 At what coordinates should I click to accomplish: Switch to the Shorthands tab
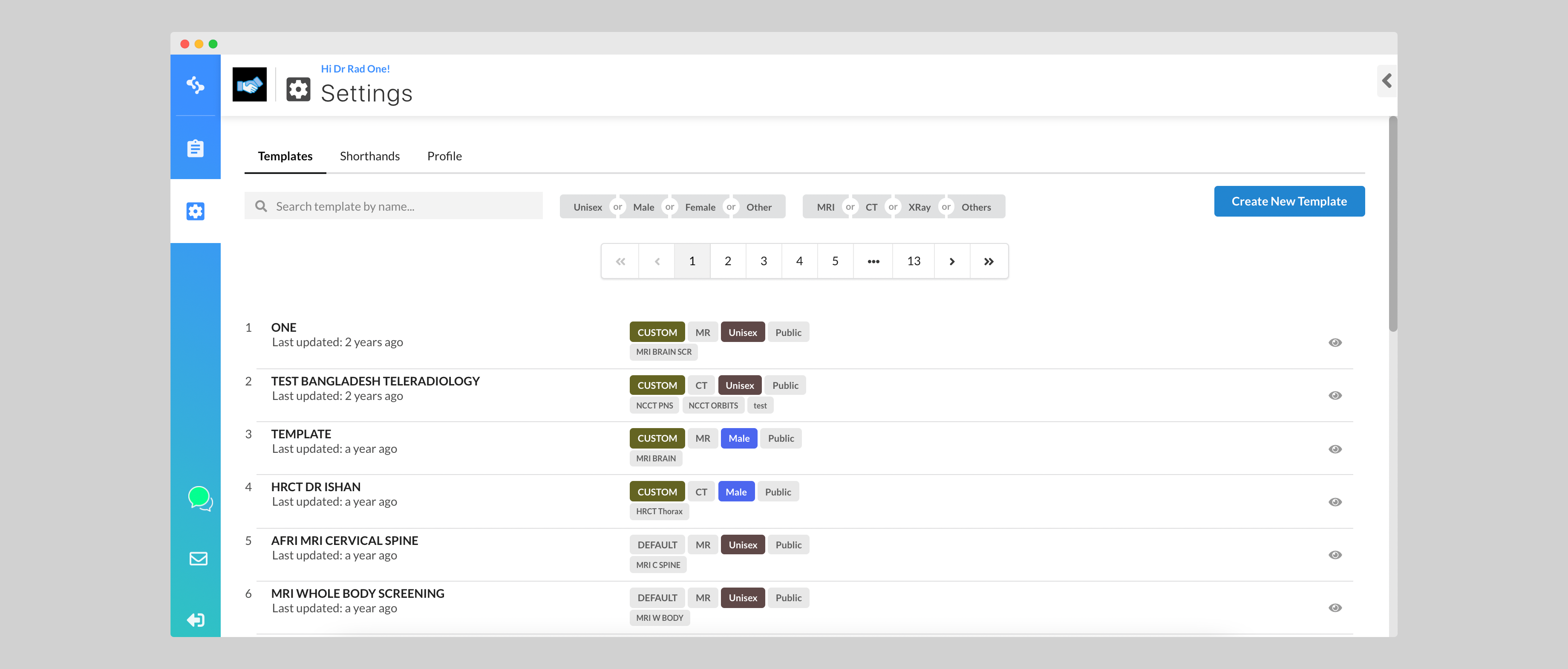(x=369, y=156)
